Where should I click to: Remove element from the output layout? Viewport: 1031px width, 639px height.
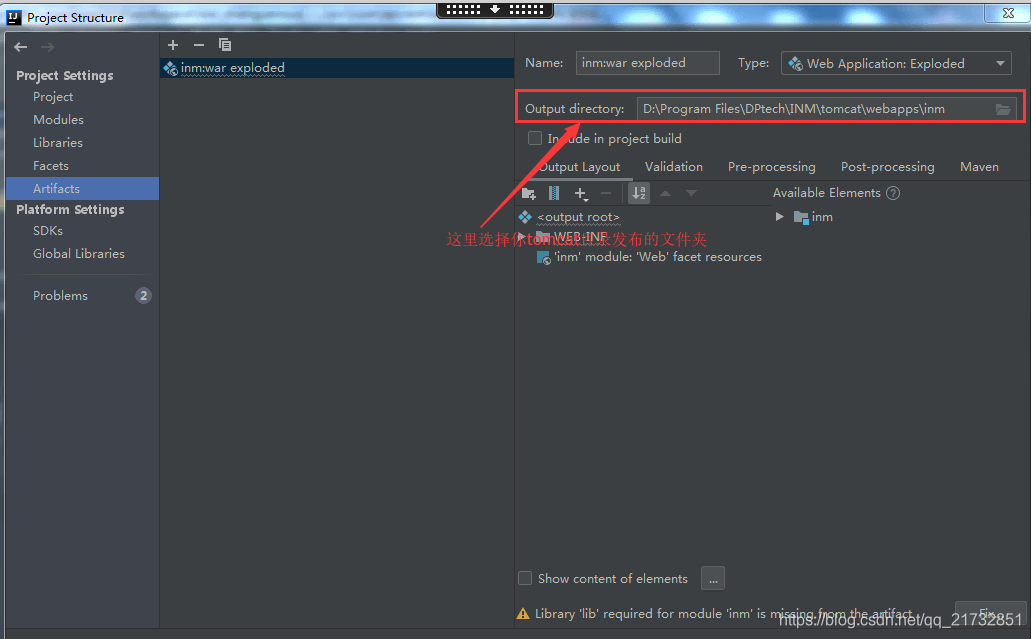point(606,193)
